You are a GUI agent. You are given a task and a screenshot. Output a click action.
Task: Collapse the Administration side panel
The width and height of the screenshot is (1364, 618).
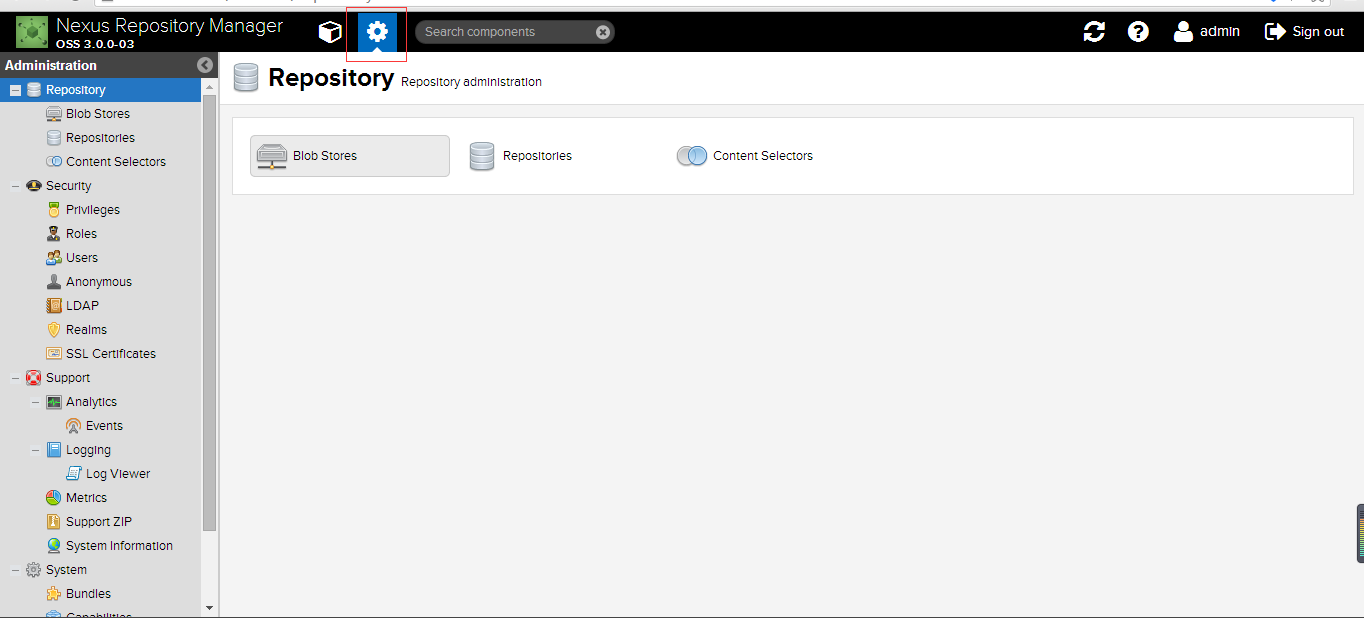[x=205, y=65]
